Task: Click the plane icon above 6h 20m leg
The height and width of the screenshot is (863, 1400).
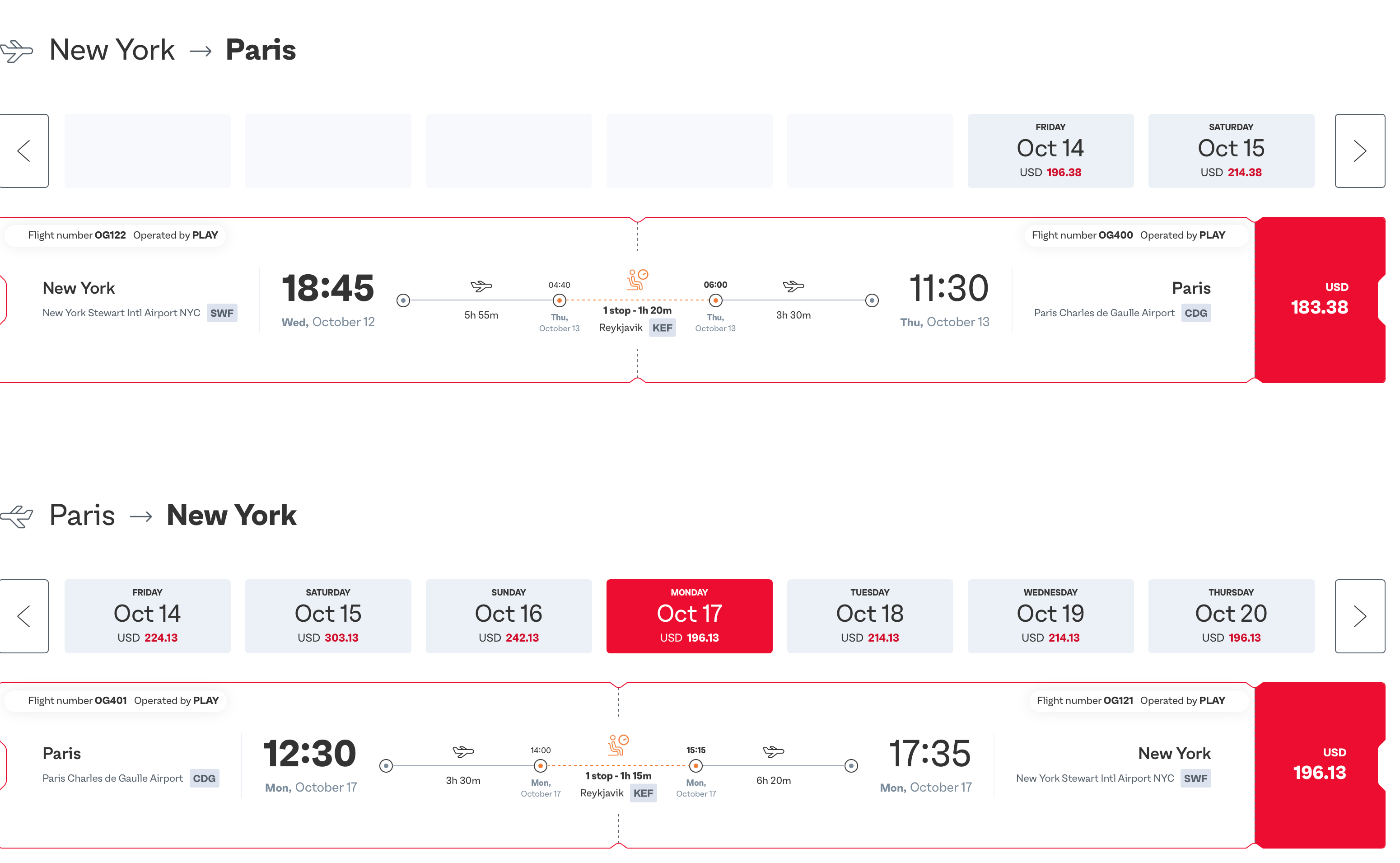Action: click(773, 751)
